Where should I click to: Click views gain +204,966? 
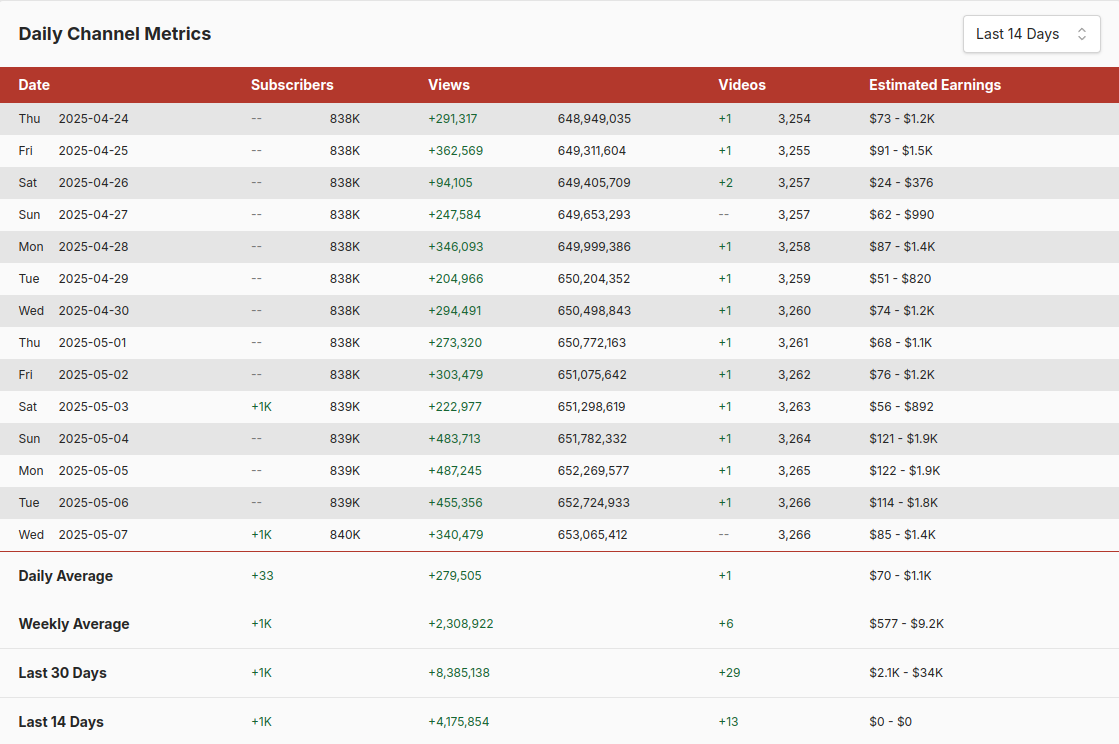point(455,279)
